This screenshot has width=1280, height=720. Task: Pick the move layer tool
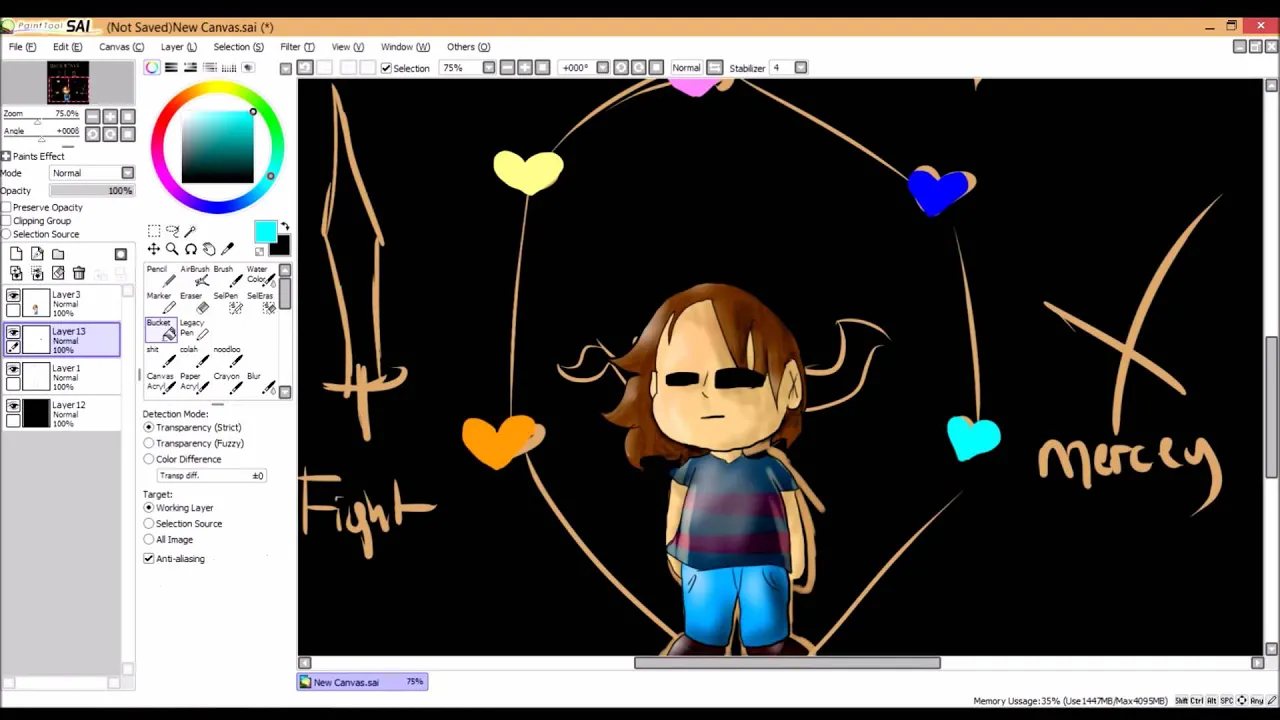154,249
